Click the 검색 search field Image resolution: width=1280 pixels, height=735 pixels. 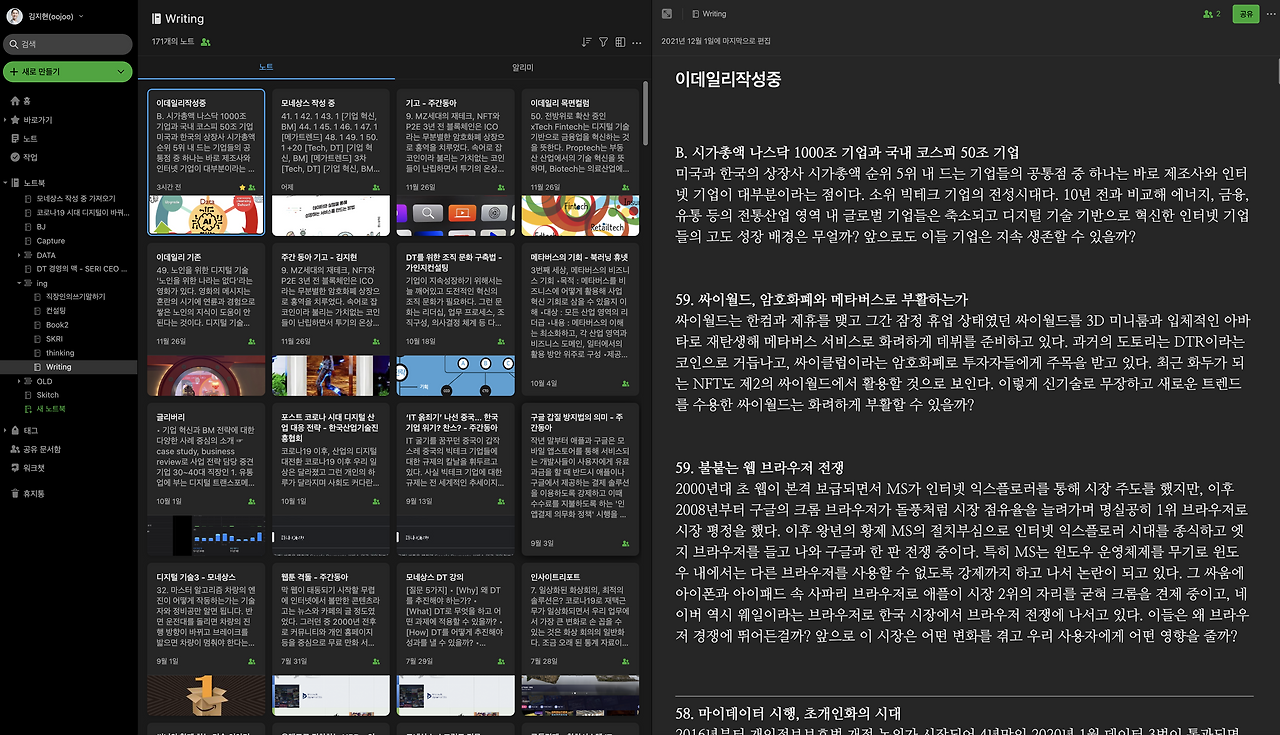(x=68, y=44)
